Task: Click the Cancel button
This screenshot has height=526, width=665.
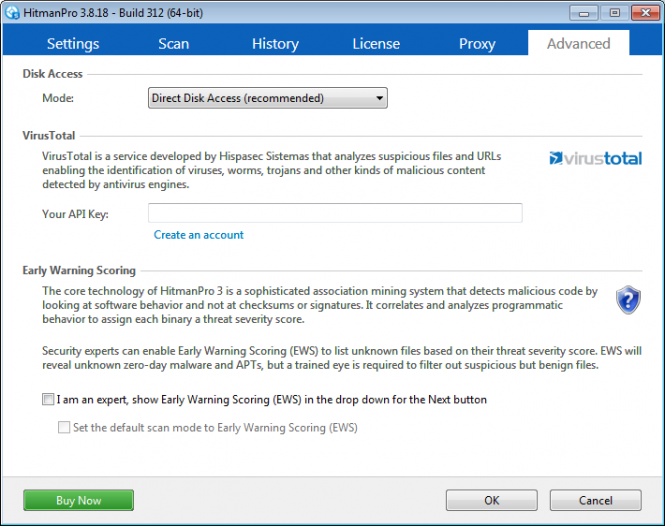Action: point(595,500)
